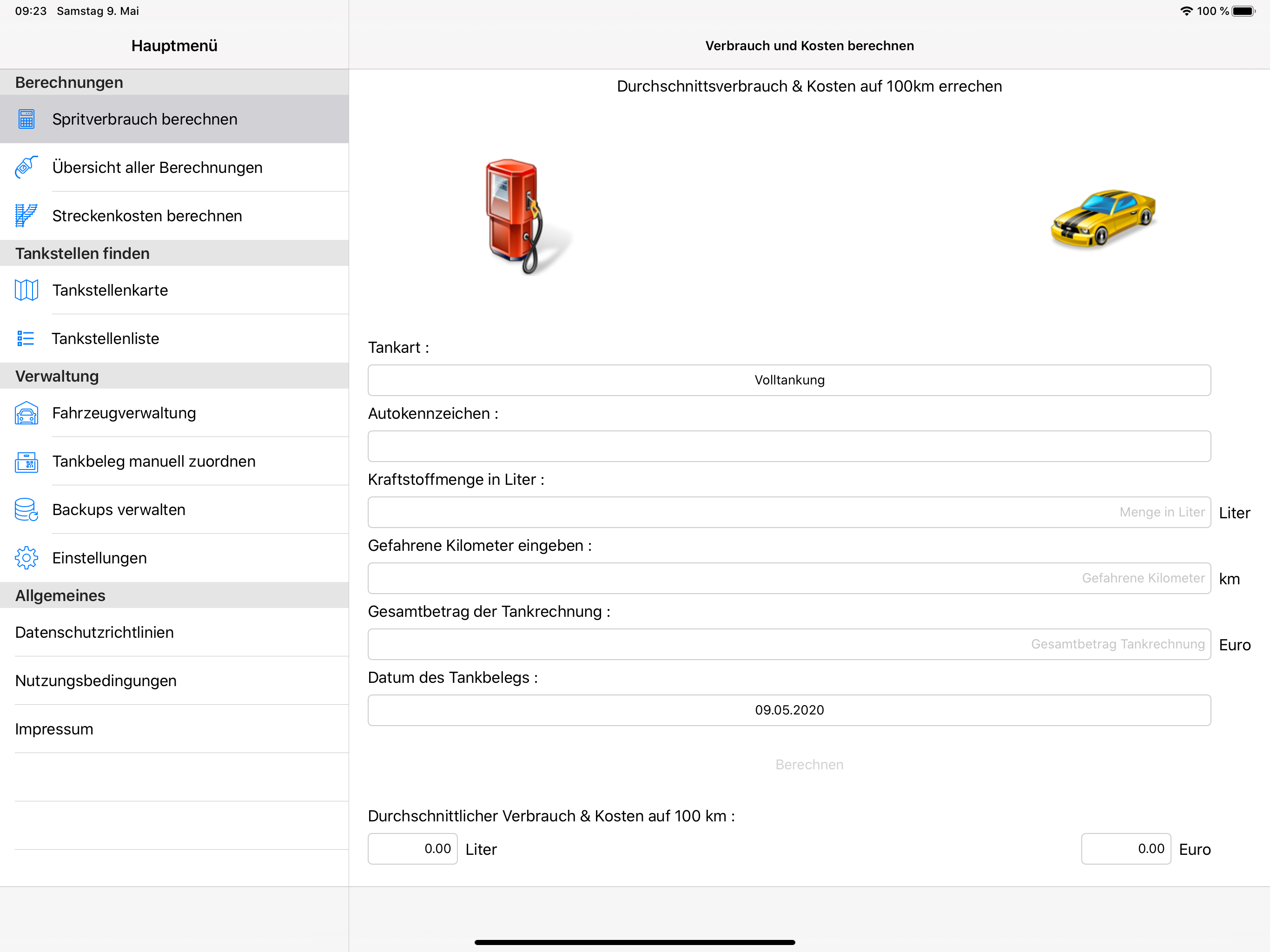Open Spritverbrauch berechnen menu entry
1270x952 pixels.
tap(174, 119)
